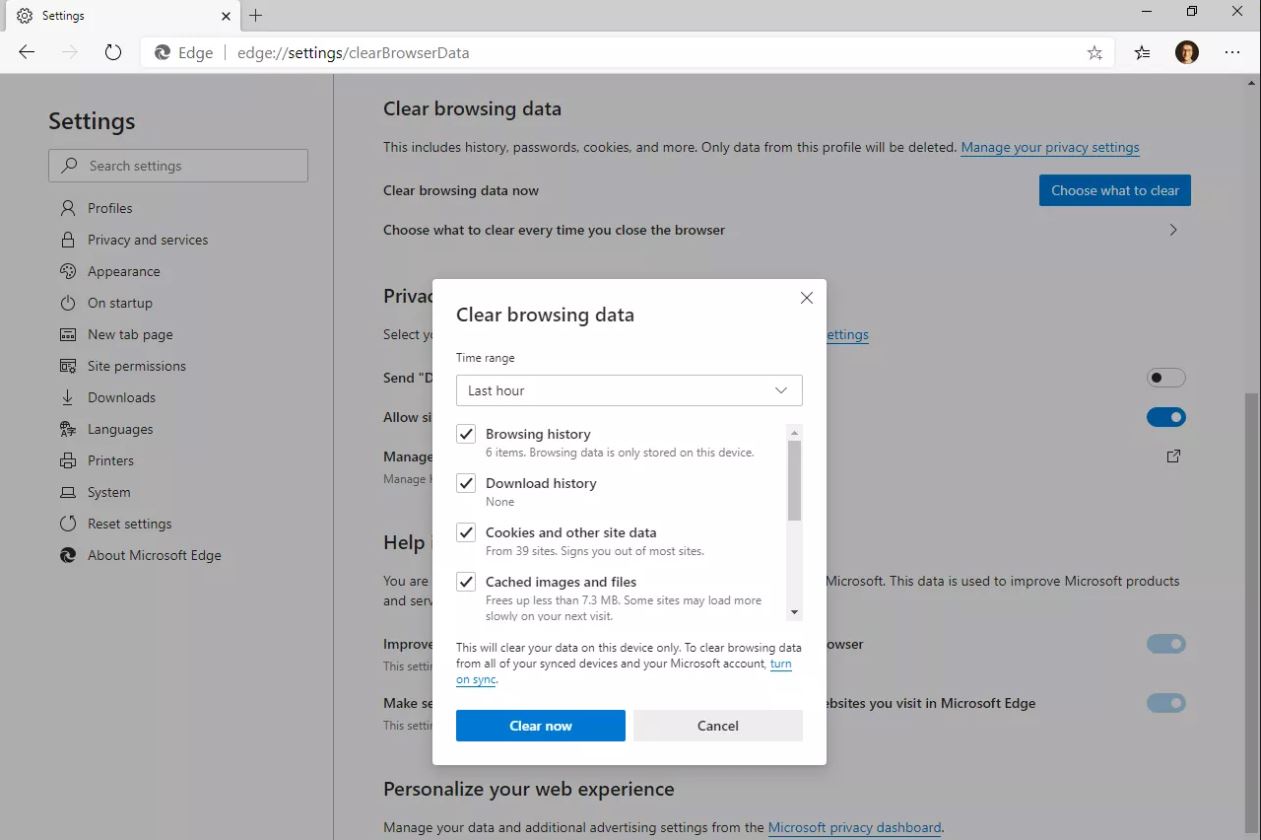Open the Edge settings and more menu
1261x840 pixels.
[1232, 53]
